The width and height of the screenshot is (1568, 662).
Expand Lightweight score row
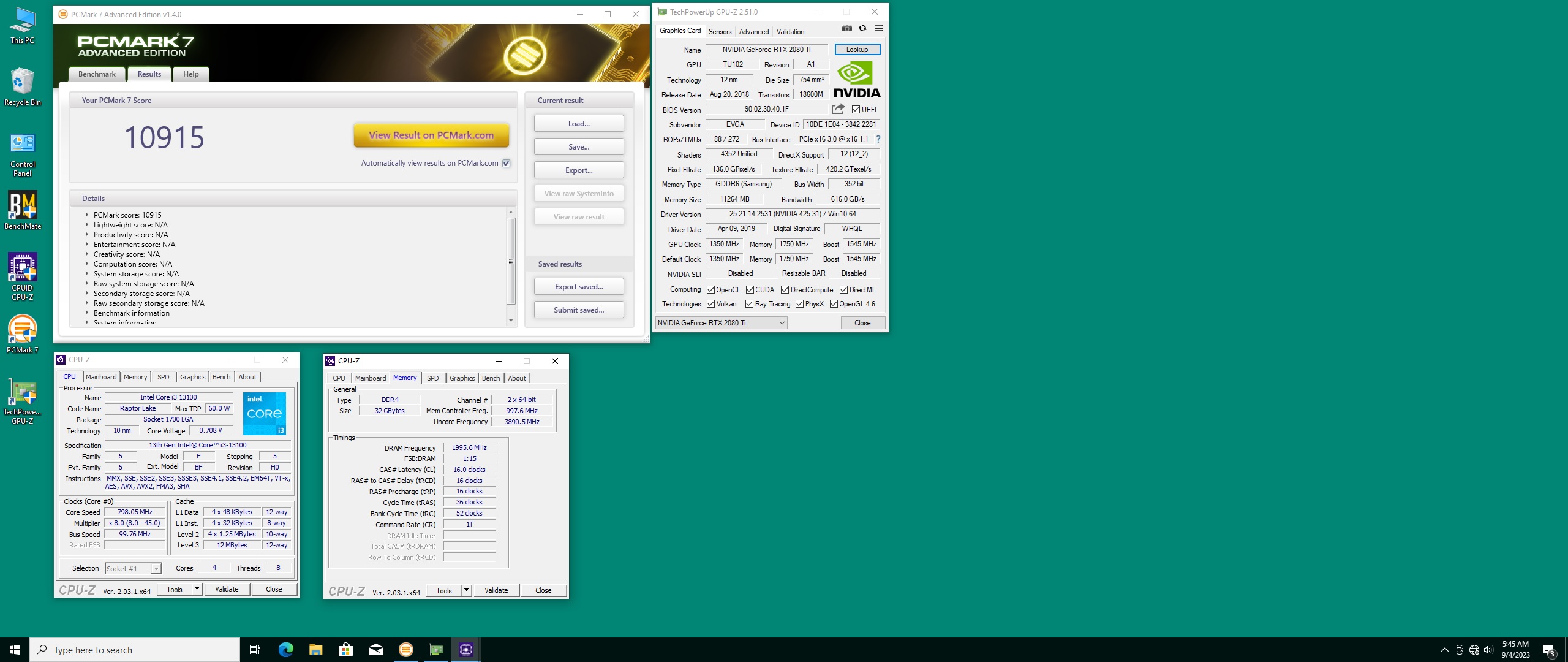point(87,225)
